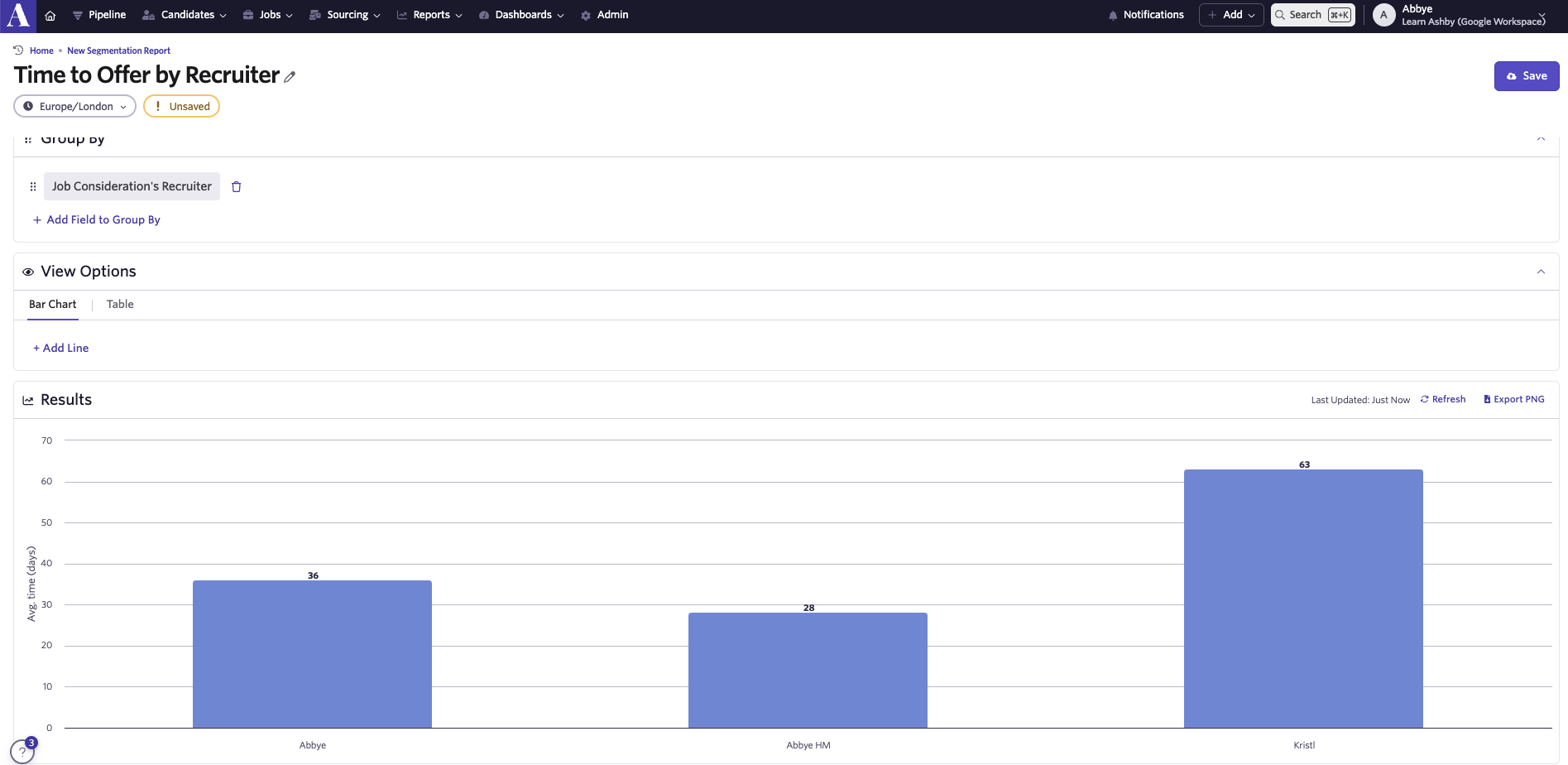Click the Home breadcrumb link
The height and width of the screenshot is (765, 1568).
click(x=41, y=51)
